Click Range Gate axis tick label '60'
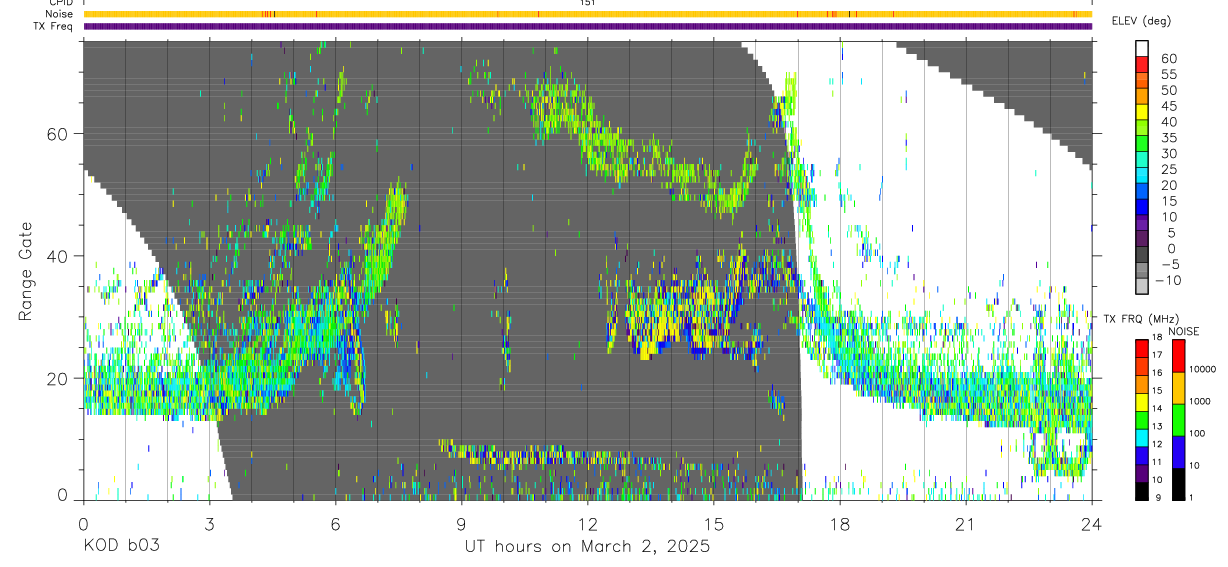 (57, 134)
